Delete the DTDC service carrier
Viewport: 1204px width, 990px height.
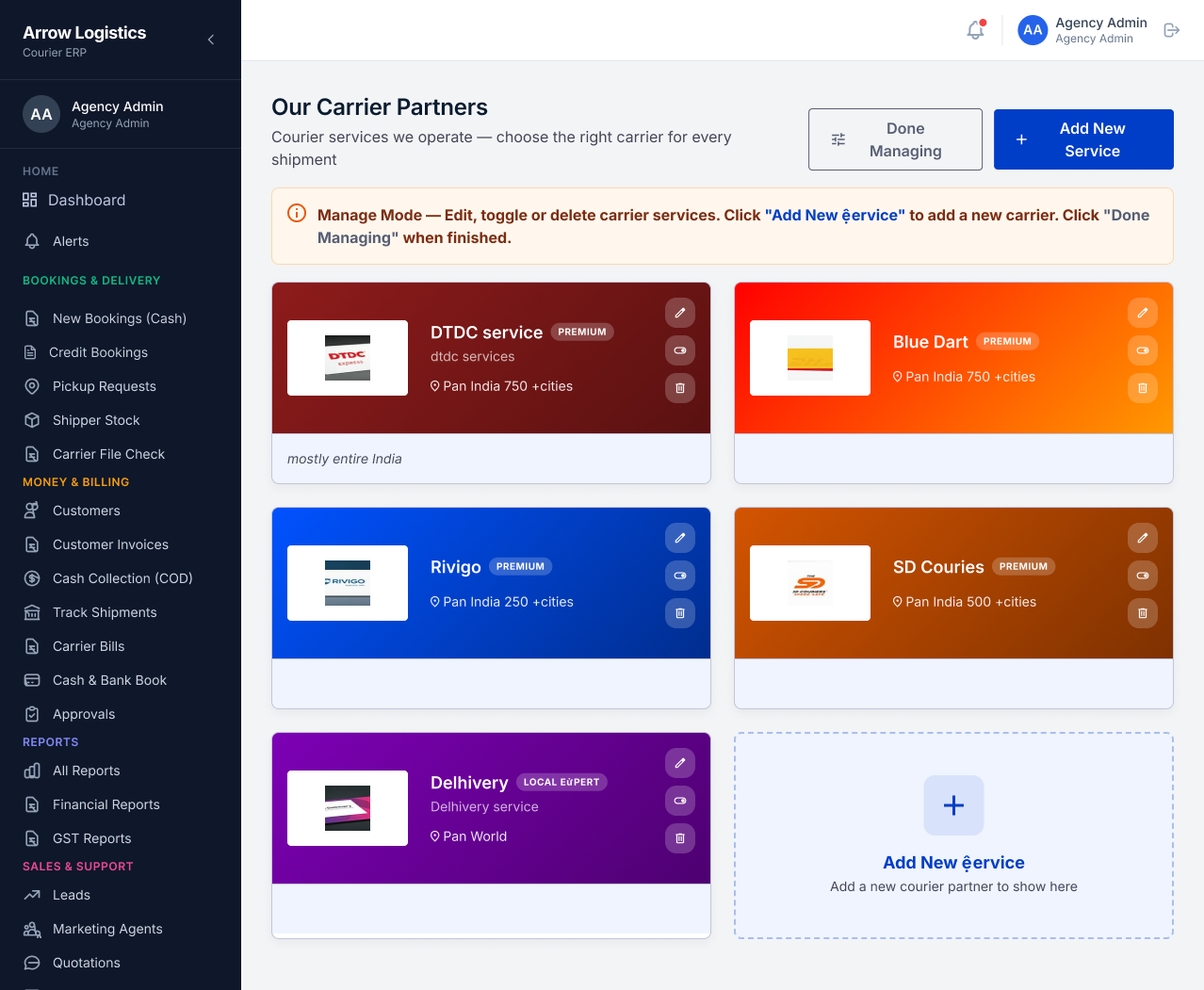pos(680,388)
